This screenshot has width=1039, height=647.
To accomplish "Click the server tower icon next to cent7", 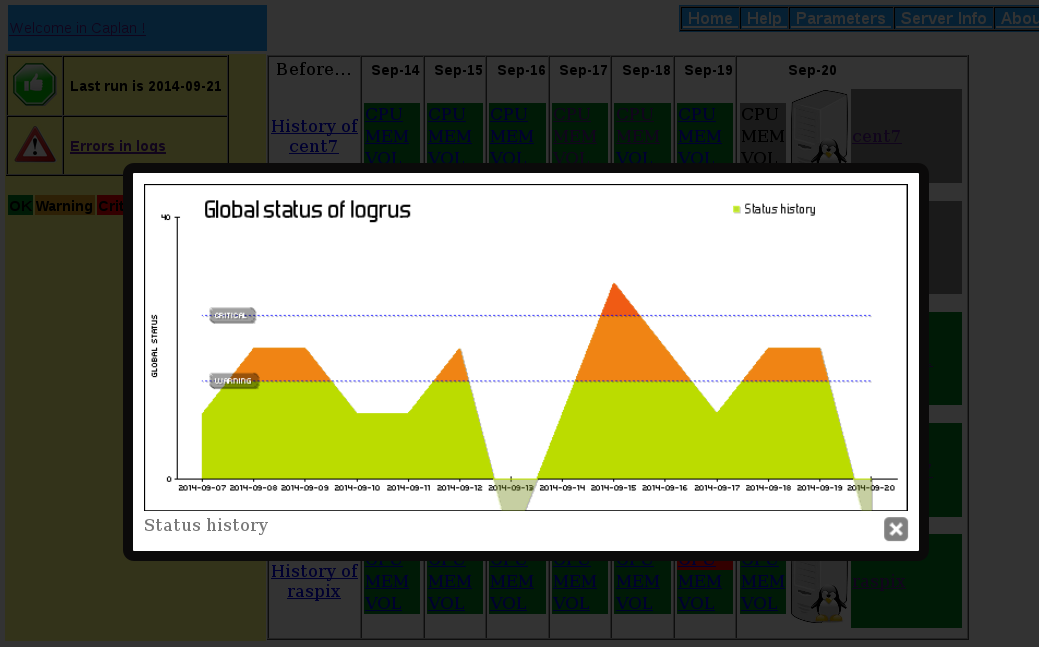I will point(814,122).
